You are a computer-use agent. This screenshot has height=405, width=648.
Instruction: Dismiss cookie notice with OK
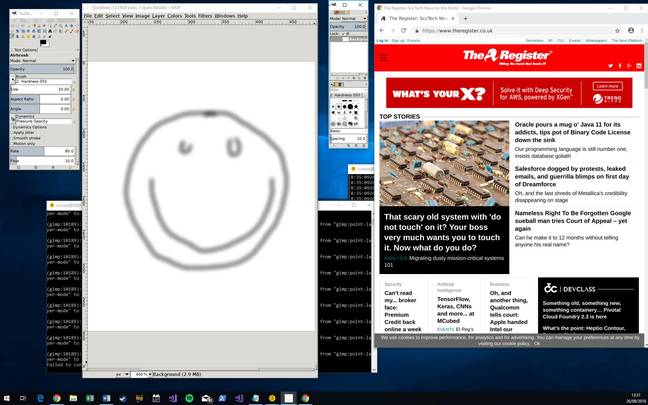536,343
